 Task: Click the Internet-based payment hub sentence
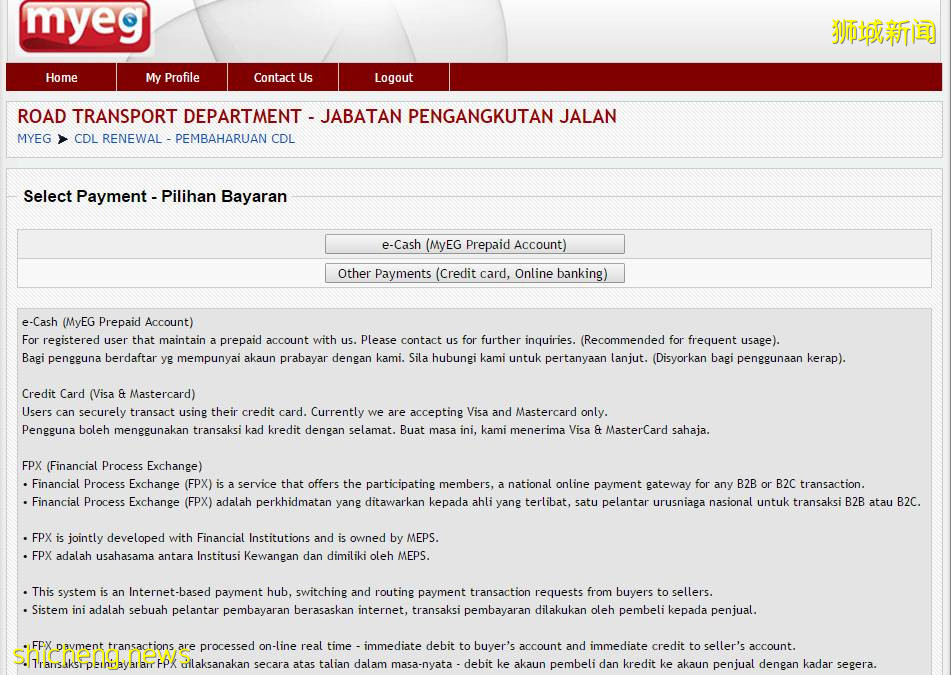(372, 592)
